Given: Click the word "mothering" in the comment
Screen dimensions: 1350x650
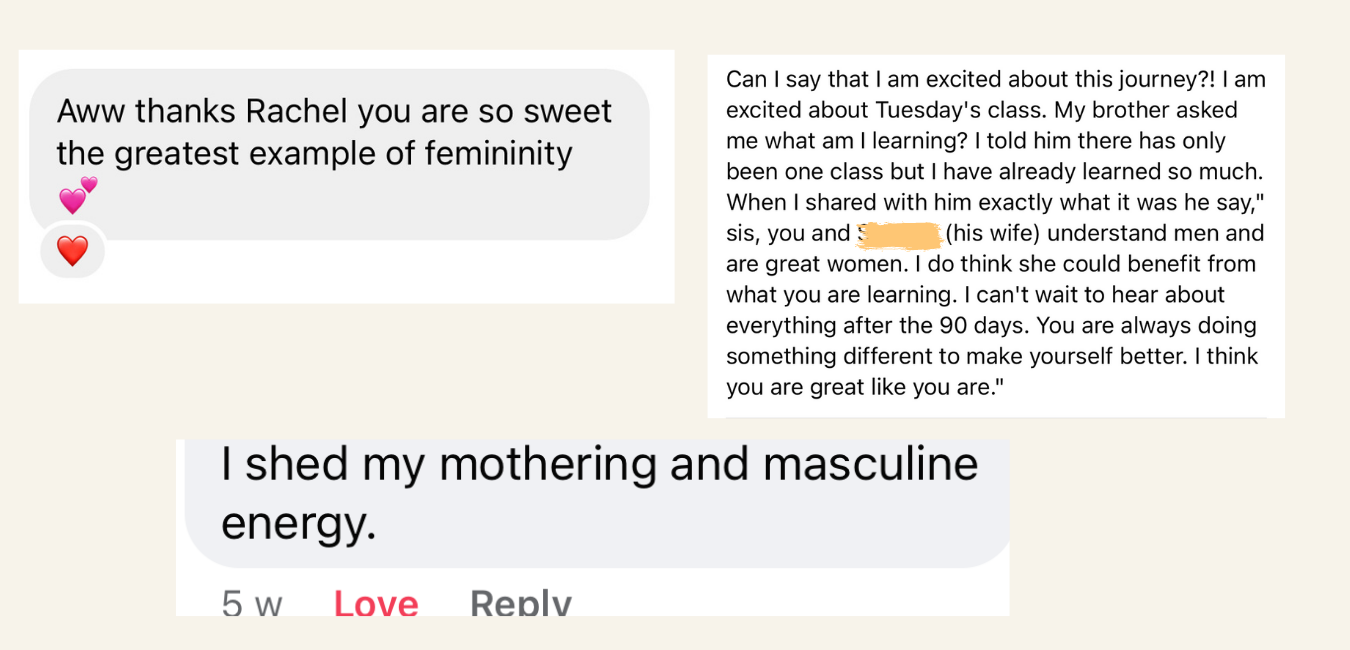Looking at the screenshot, I should 545,465.
